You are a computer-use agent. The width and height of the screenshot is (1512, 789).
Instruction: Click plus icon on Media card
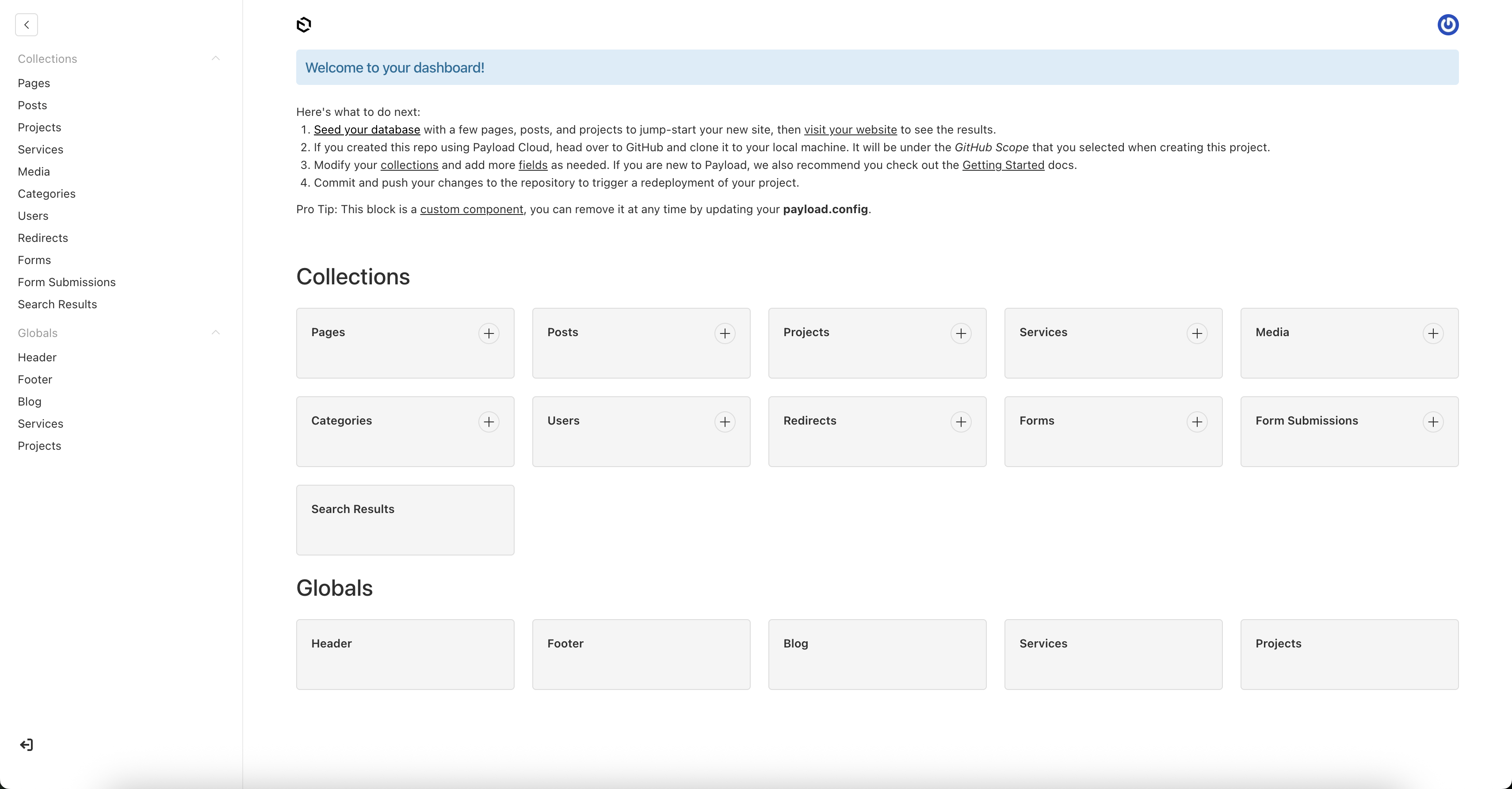(x=1433, y=333)
